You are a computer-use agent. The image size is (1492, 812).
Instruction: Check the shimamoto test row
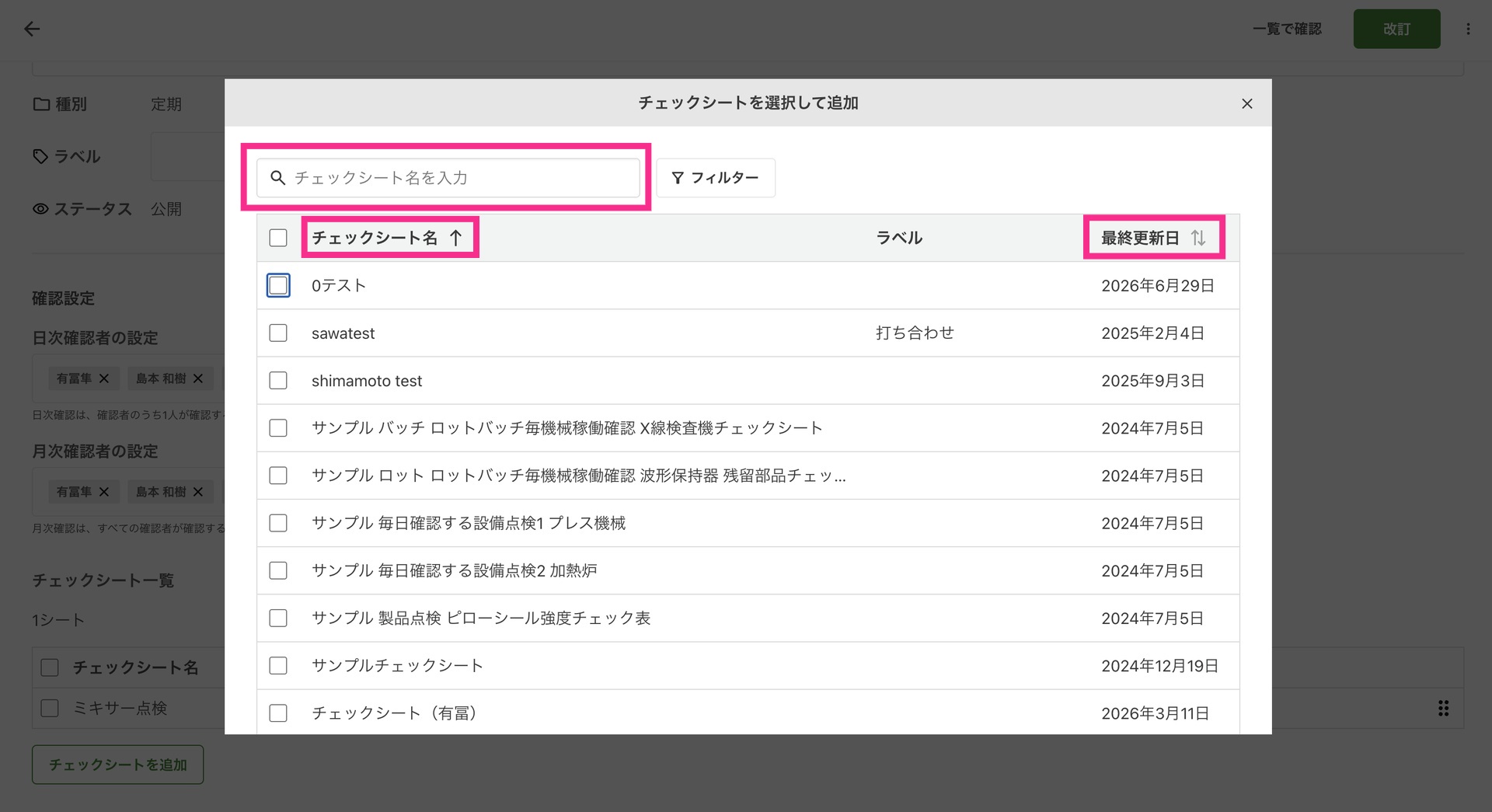278,381
